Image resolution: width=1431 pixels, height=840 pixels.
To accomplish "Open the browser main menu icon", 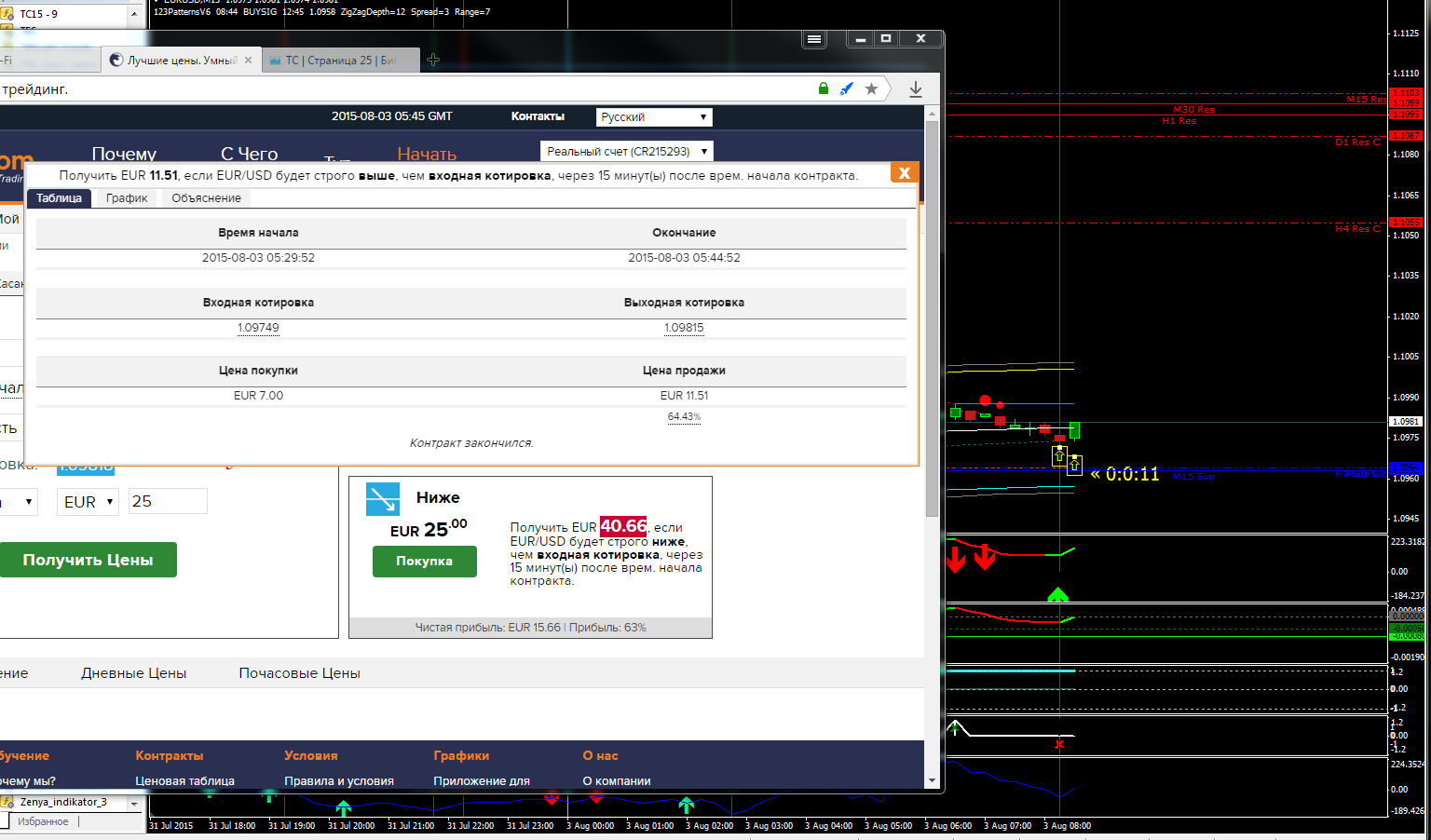I will 814,39.
